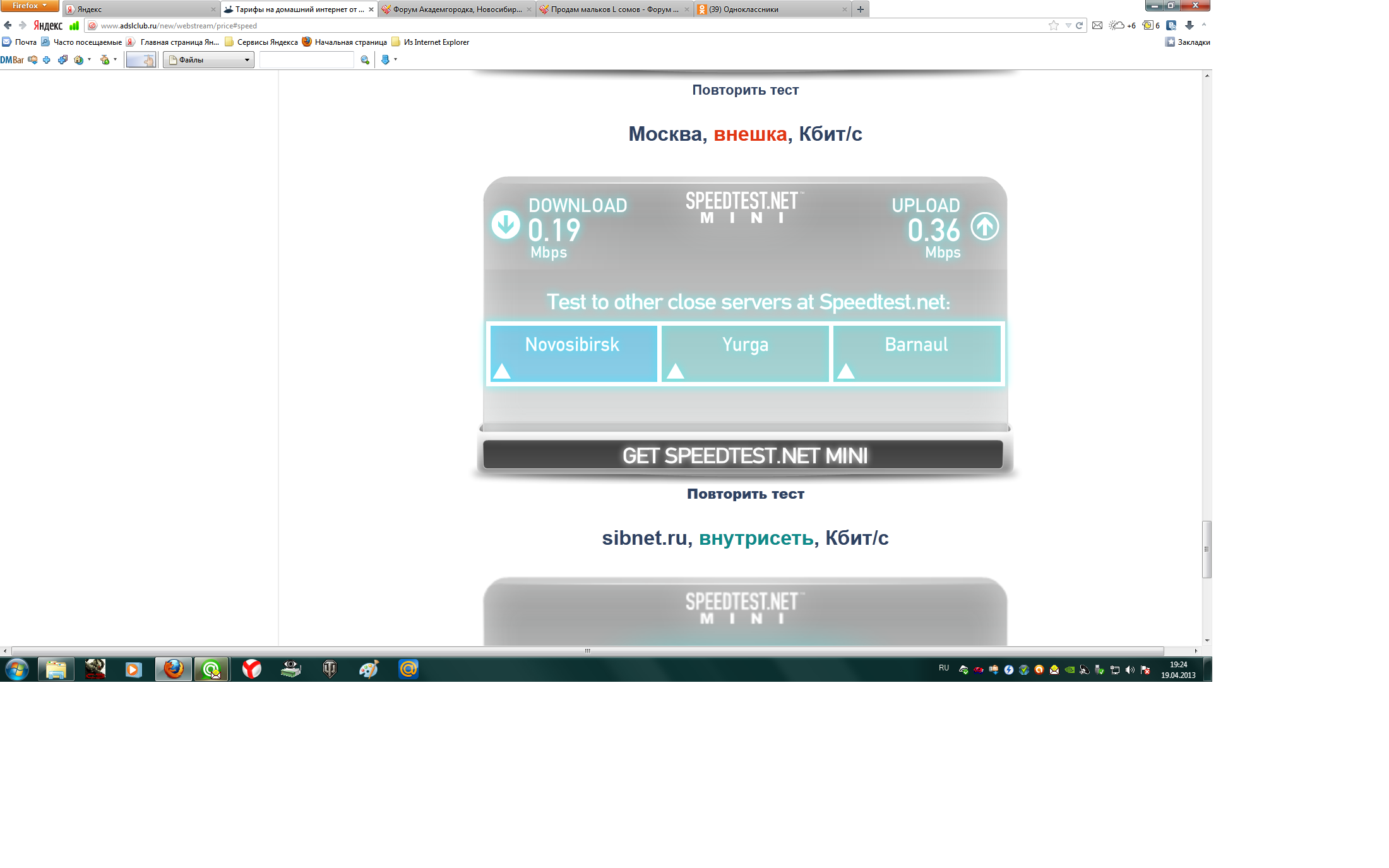Collapse the toolbar with small caret
Screen dimensions: 1389x868
point(1204,25)
